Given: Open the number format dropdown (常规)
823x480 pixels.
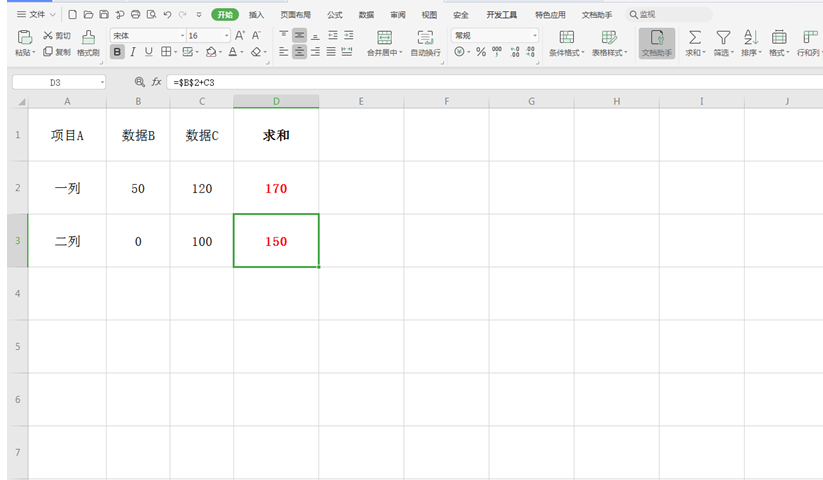Looking at the screenshot, I should coord(534,36).
